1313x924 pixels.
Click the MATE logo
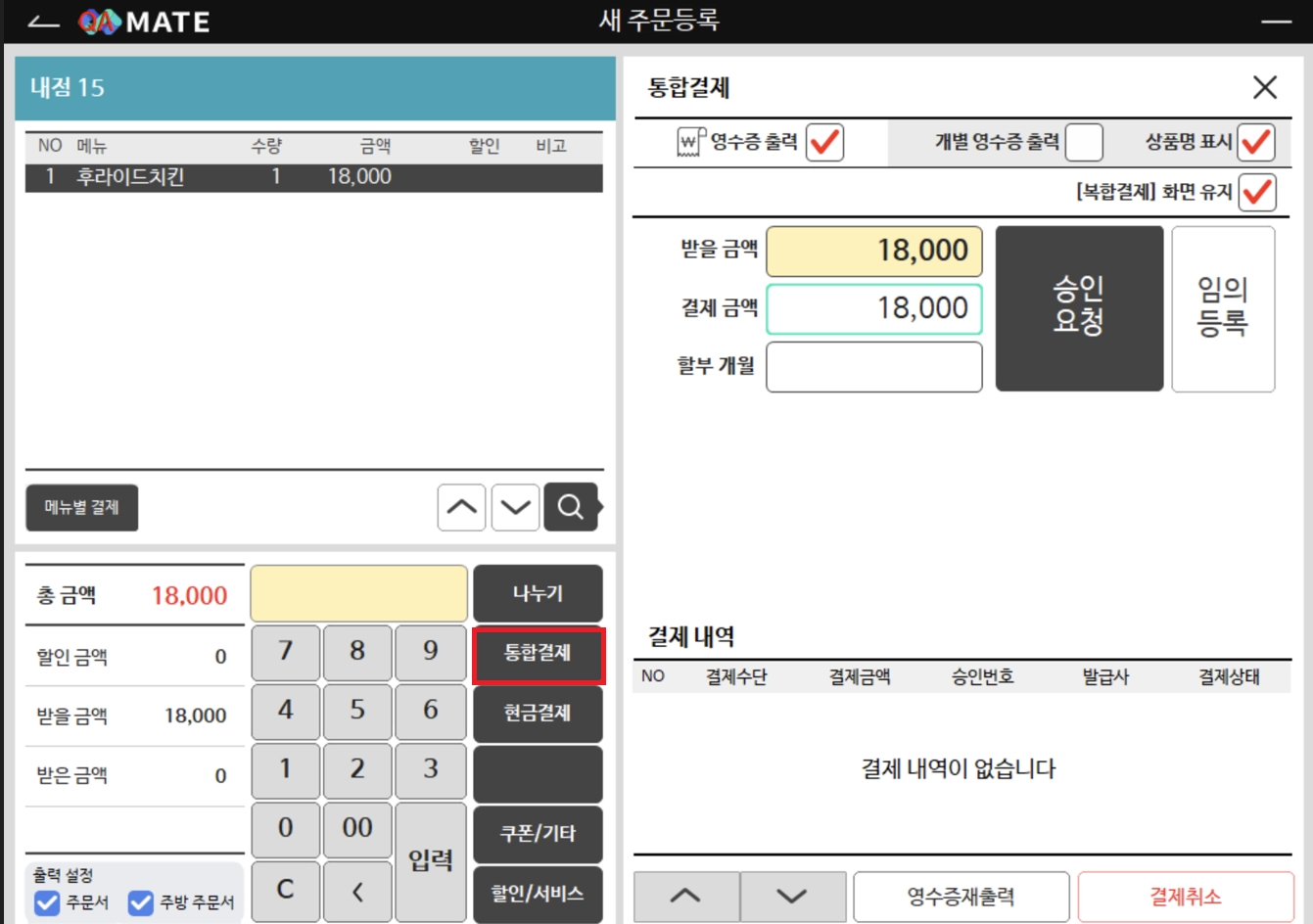144,22
